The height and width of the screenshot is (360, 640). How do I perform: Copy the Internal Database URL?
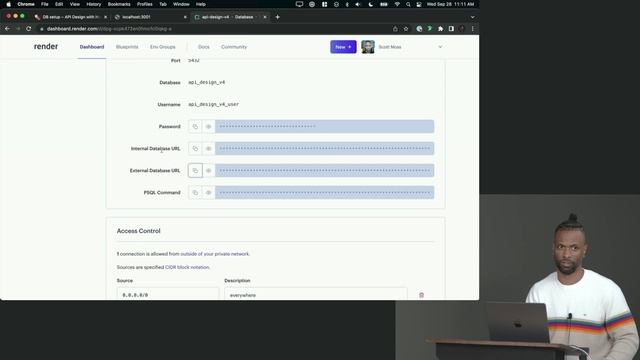(x=195, y=149)
